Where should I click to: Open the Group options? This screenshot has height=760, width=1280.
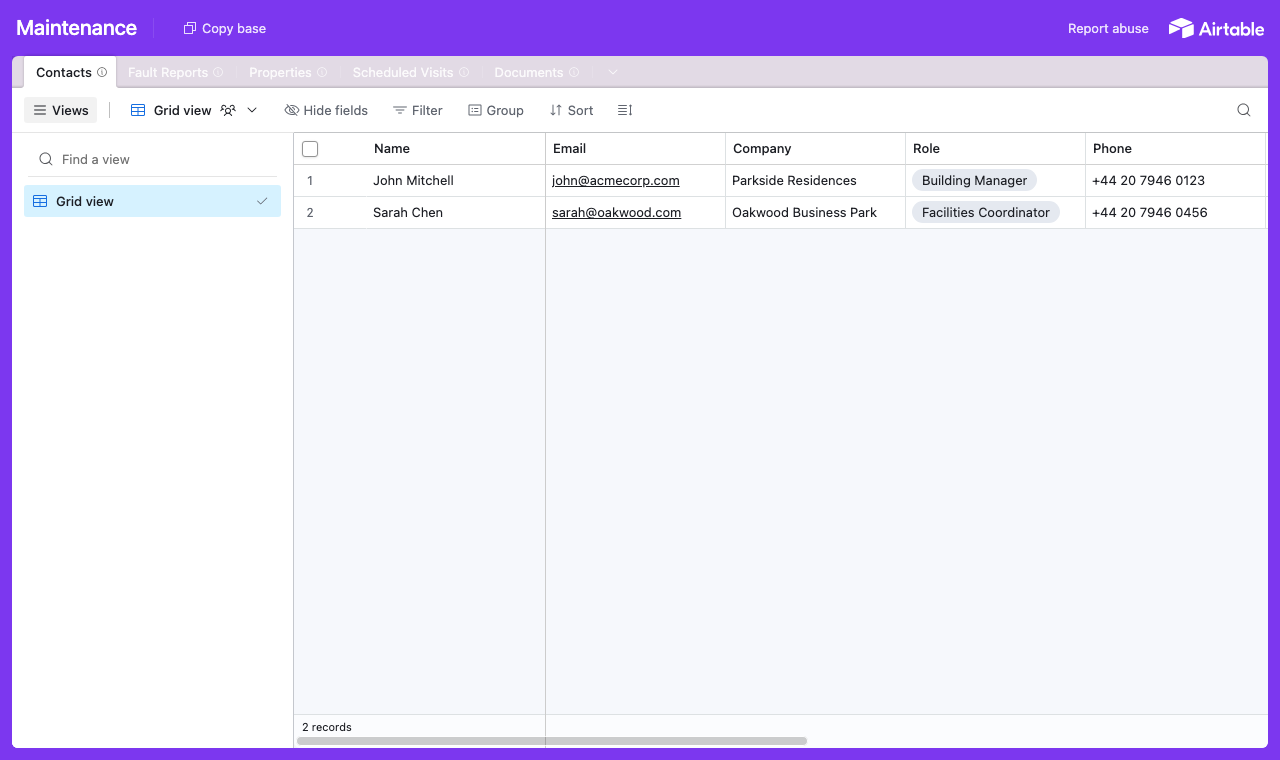(x=496, y=110)
